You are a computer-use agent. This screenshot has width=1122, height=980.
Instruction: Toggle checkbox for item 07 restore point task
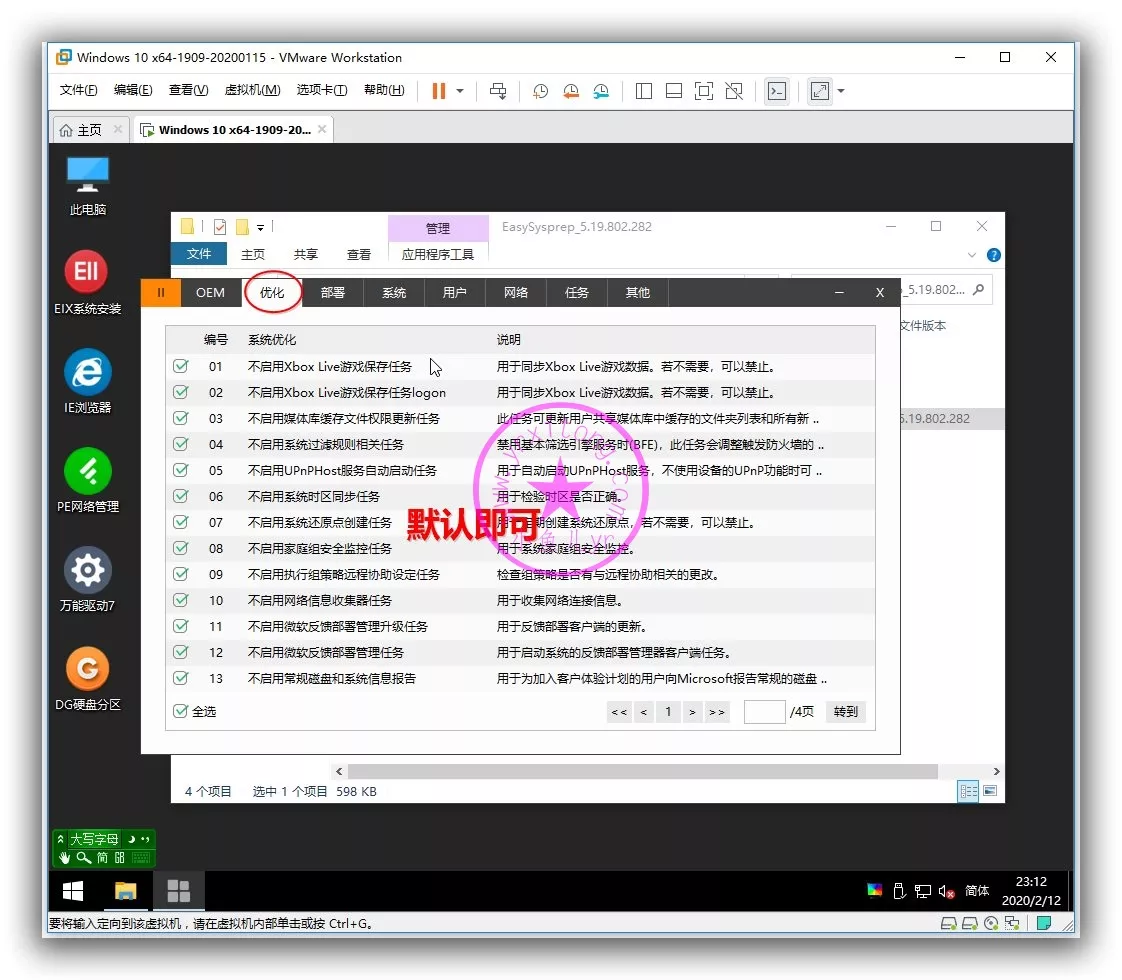pyautogui.click(x=181, y=522)
